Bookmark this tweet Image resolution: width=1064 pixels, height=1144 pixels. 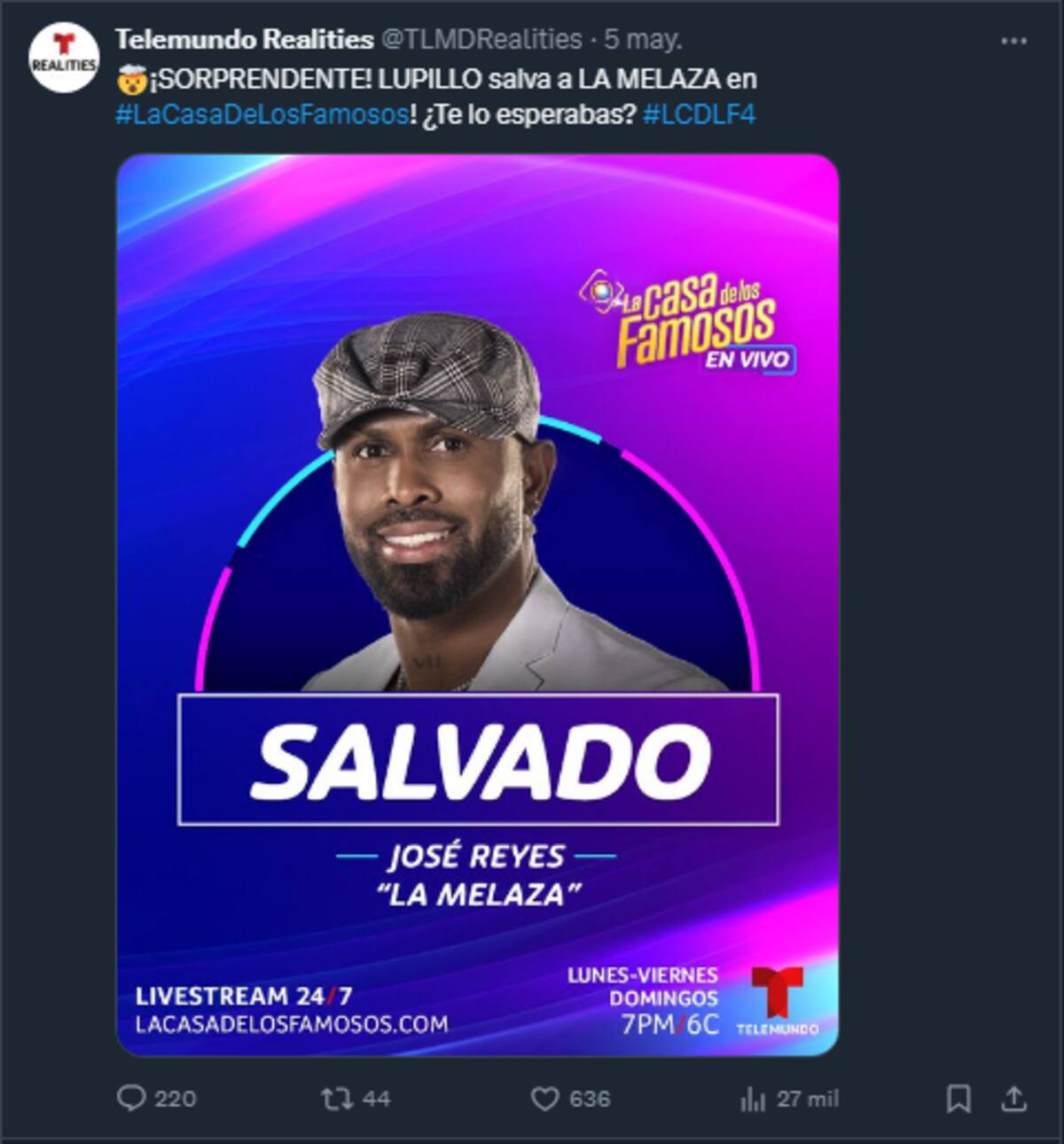point(958,1099)
